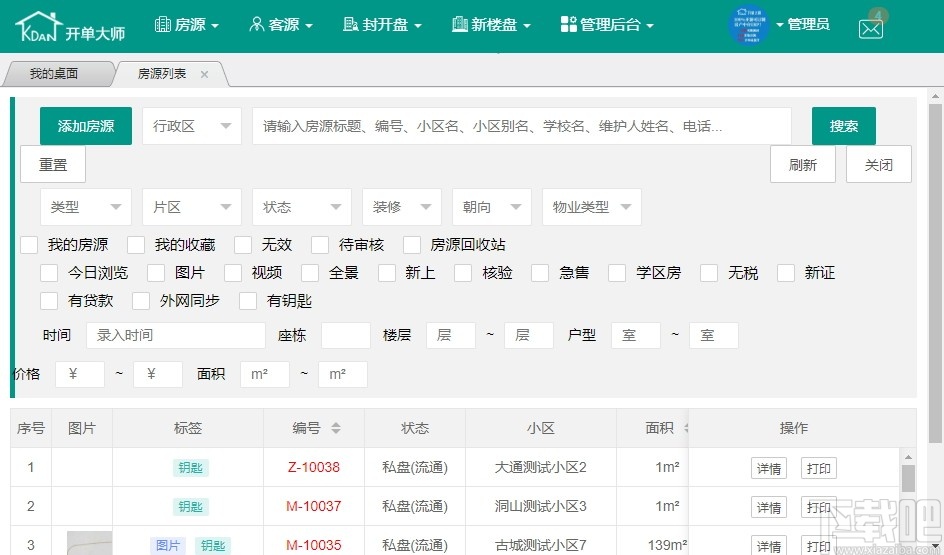Click 图片 tag in row 3

(168, 545)
